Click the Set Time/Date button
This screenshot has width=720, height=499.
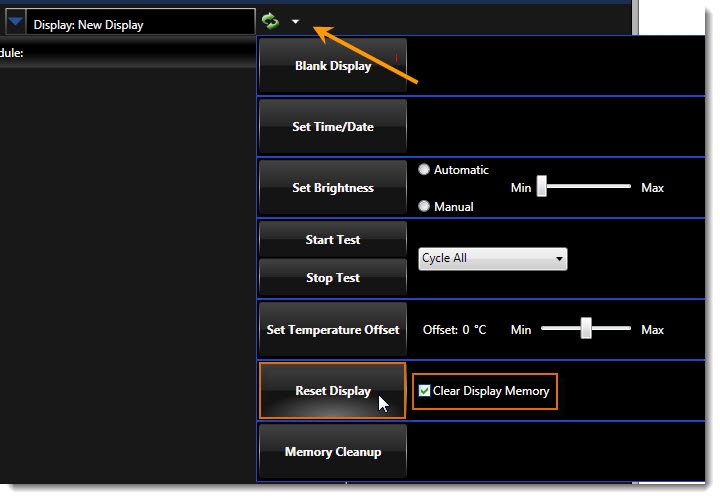click(x=333, y=127)
